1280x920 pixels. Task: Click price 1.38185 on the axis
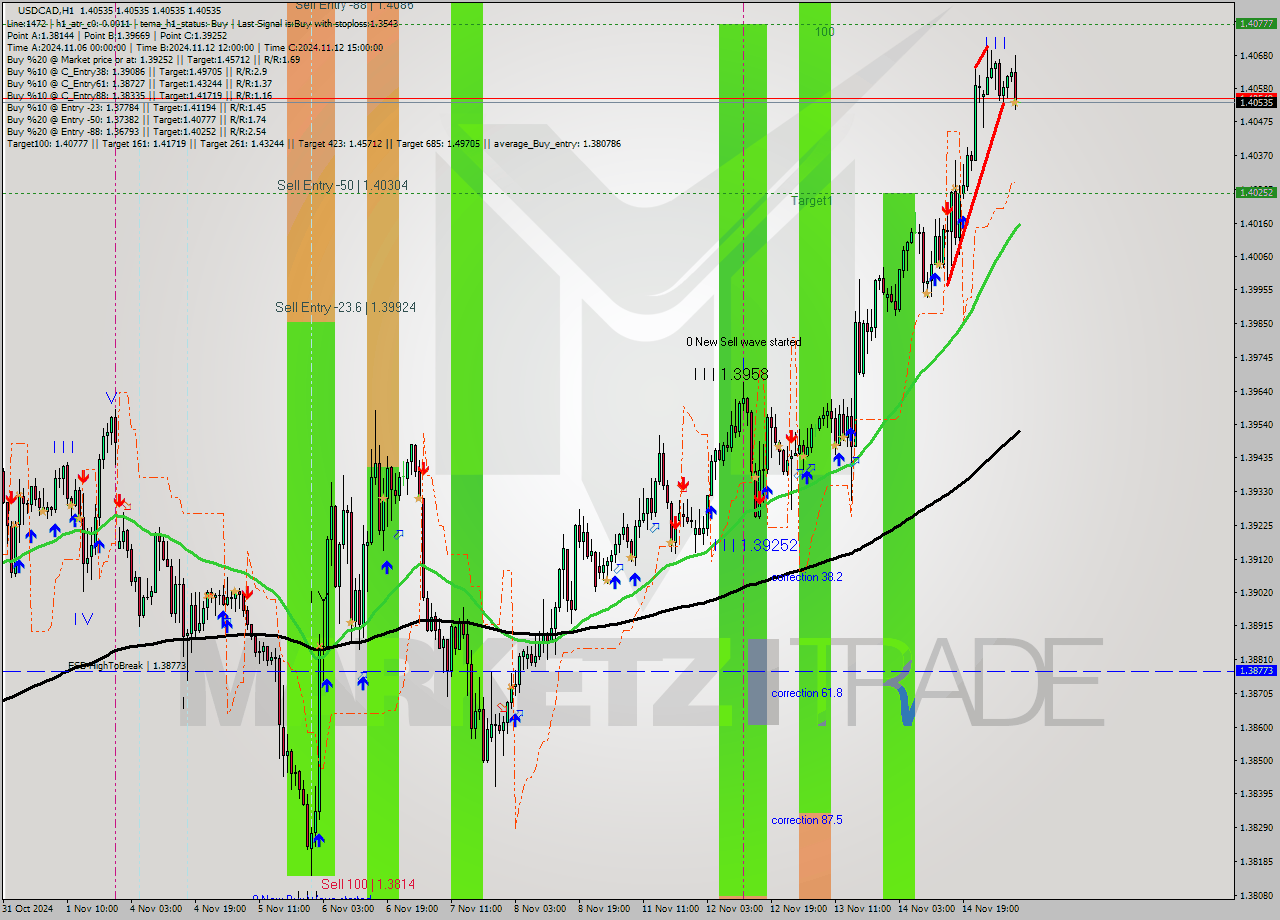coord(1256,861)
